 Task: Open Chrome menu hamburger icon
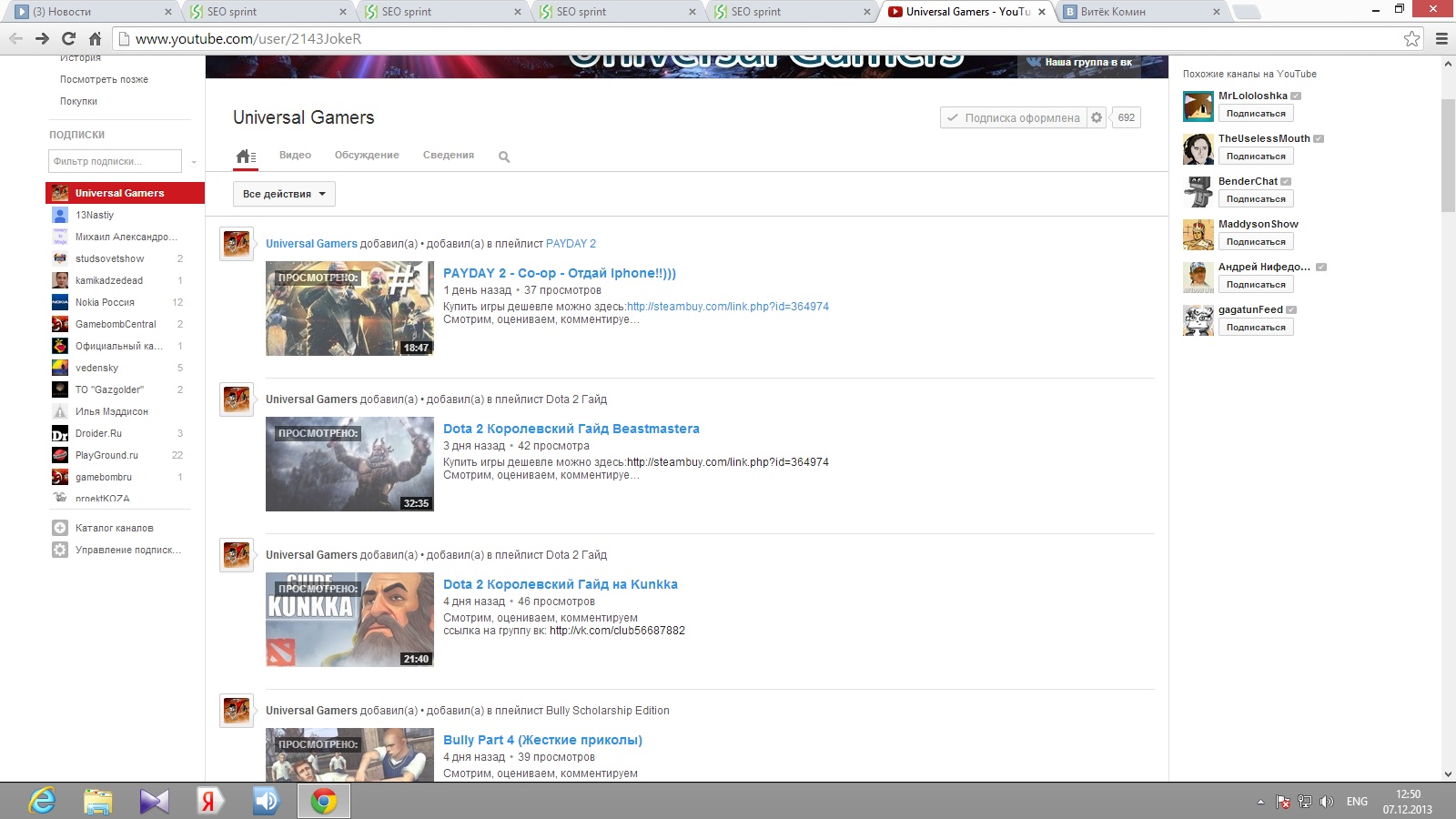pos(1441,38)
